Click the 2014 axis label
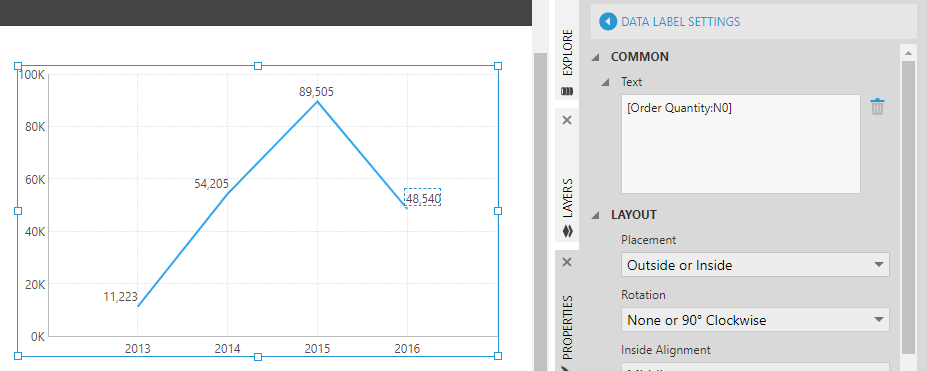 pyautogui.click(x=227, y=349)
